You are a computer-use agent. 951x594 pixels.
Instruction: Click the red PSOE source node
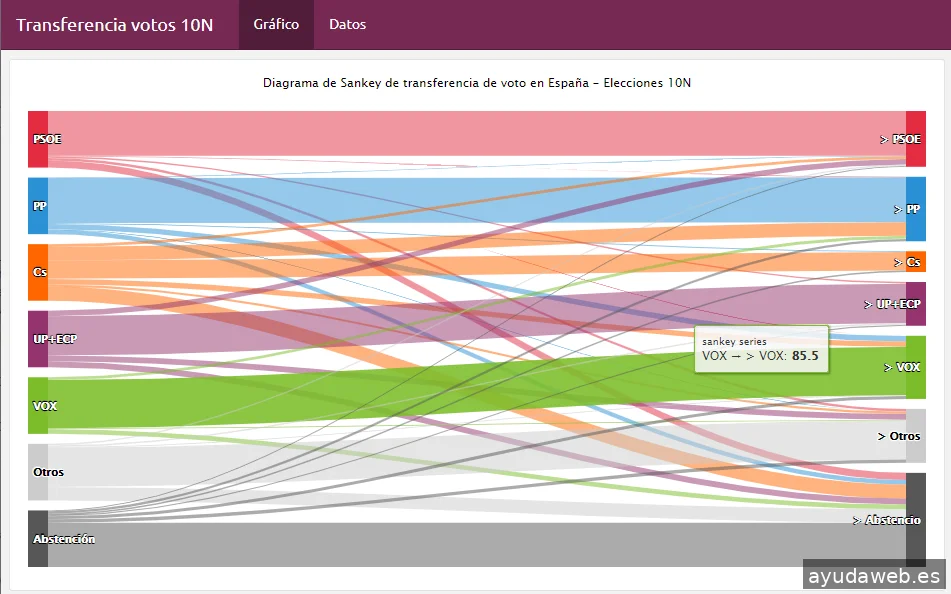click(38, 139)
